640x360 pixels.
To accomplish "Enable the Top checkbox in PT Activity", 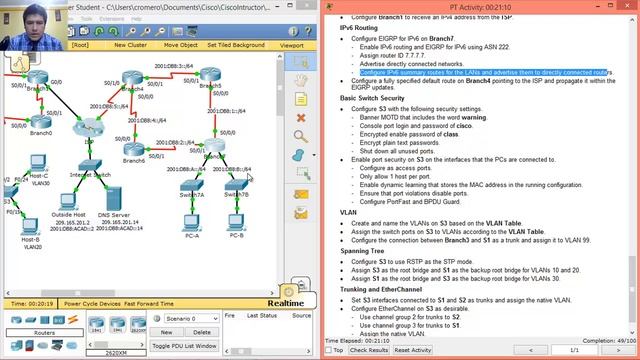I will (x=329, y=350).
